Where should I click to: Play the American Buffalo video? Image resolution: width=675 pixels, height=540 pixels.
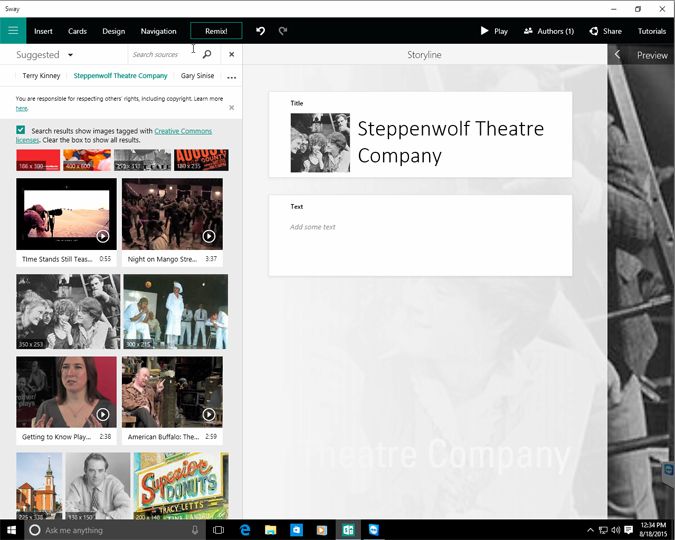(209, 414)
